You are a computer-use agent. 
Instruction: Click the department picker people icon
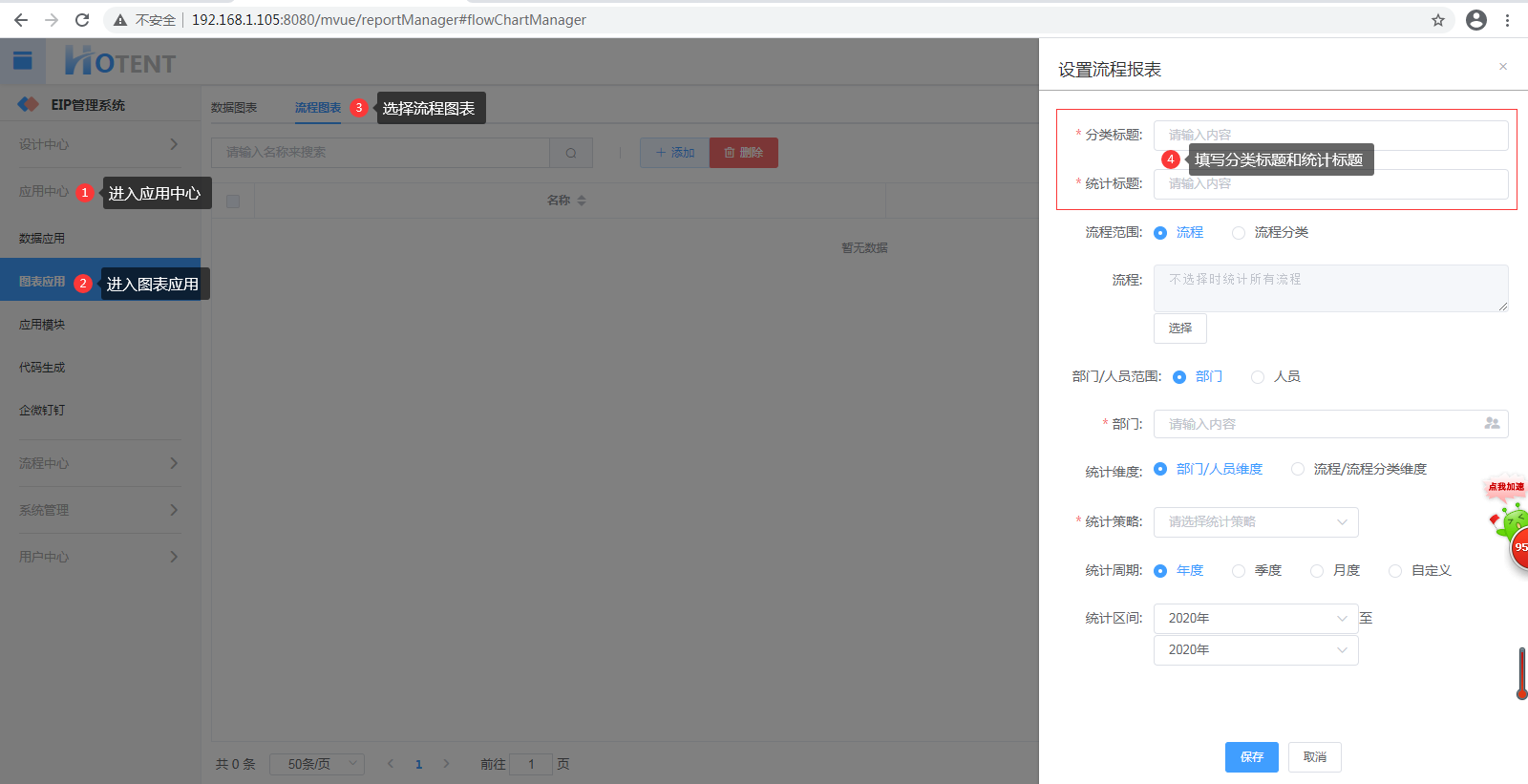(1492, 423)
